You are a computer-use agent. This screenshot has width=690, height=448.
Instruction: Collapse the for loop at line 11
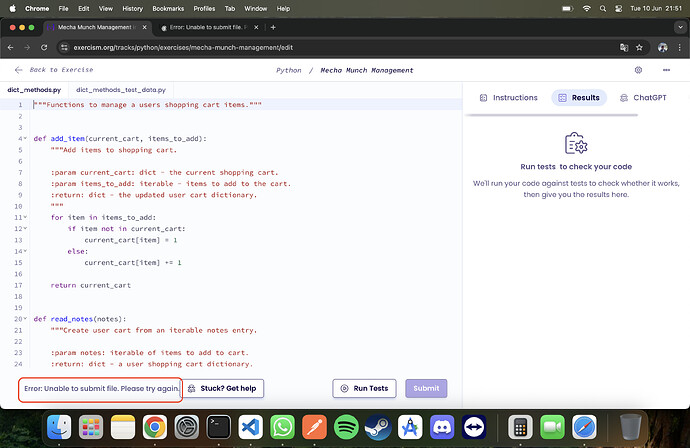coord(25,217)
